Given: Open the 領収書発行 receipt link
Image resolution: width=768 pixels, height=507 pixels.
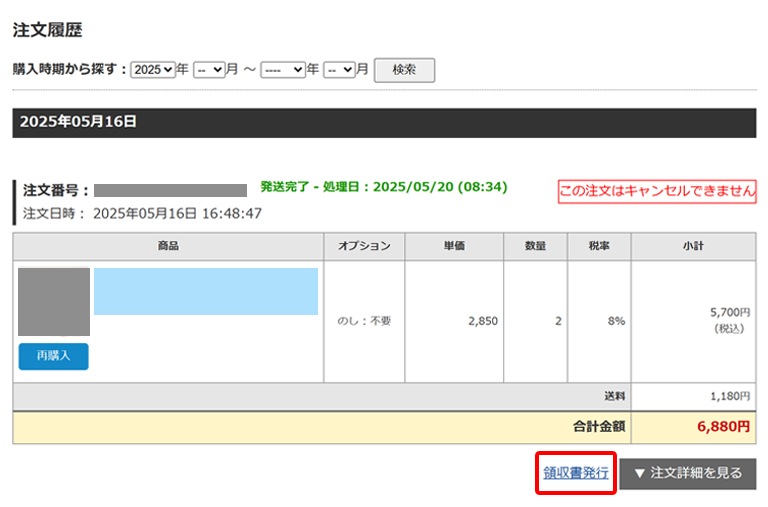Looking at the screenshot, I should [x=575, y=472].
